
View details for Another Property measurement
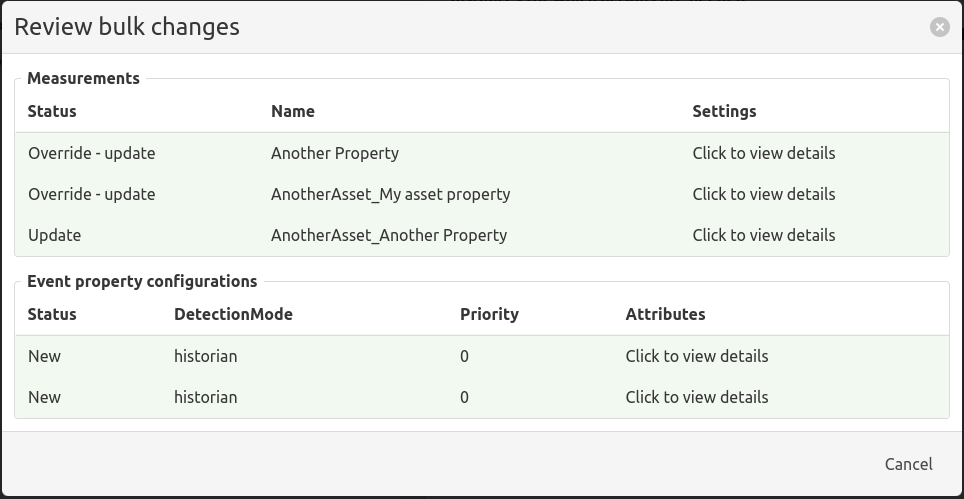(764, 153)
